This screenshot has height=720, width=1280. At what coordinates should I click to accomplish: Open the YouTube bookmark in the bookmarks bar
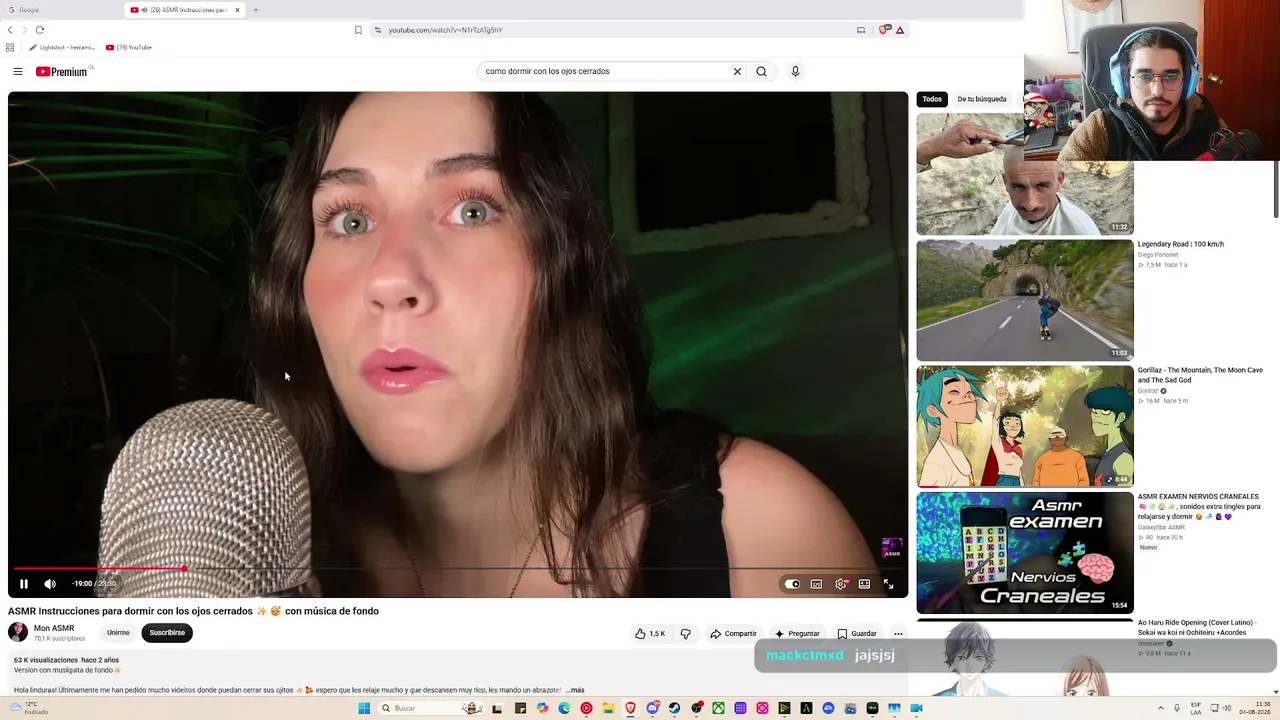tap(129, 47)
